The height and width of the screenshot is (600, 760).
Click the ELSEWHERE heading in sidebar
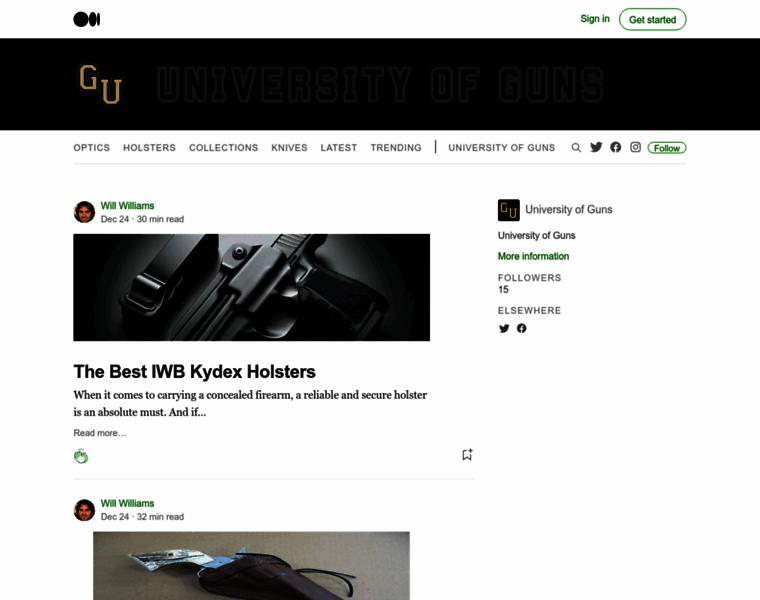[x=529, y=311]
